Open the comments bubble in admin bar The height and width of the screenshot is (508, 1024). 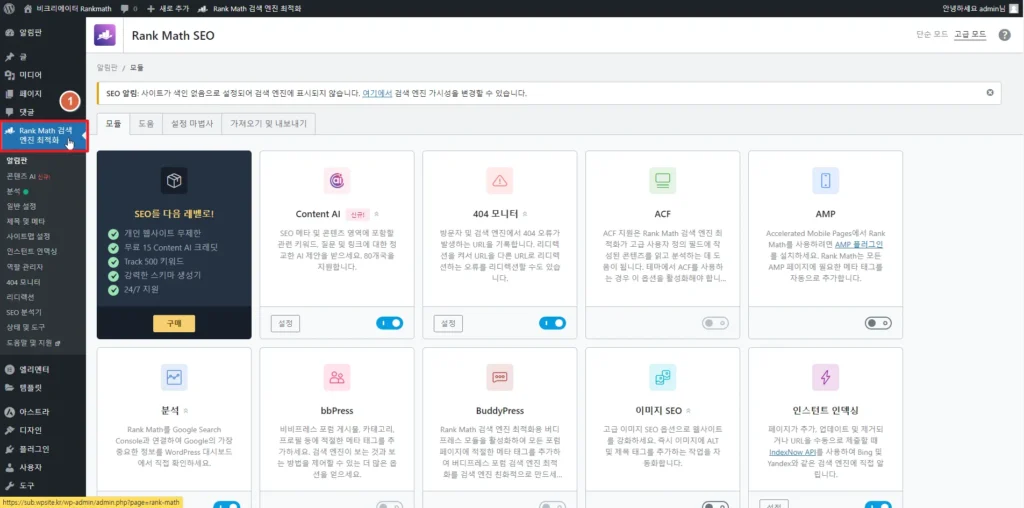point(129,8)
